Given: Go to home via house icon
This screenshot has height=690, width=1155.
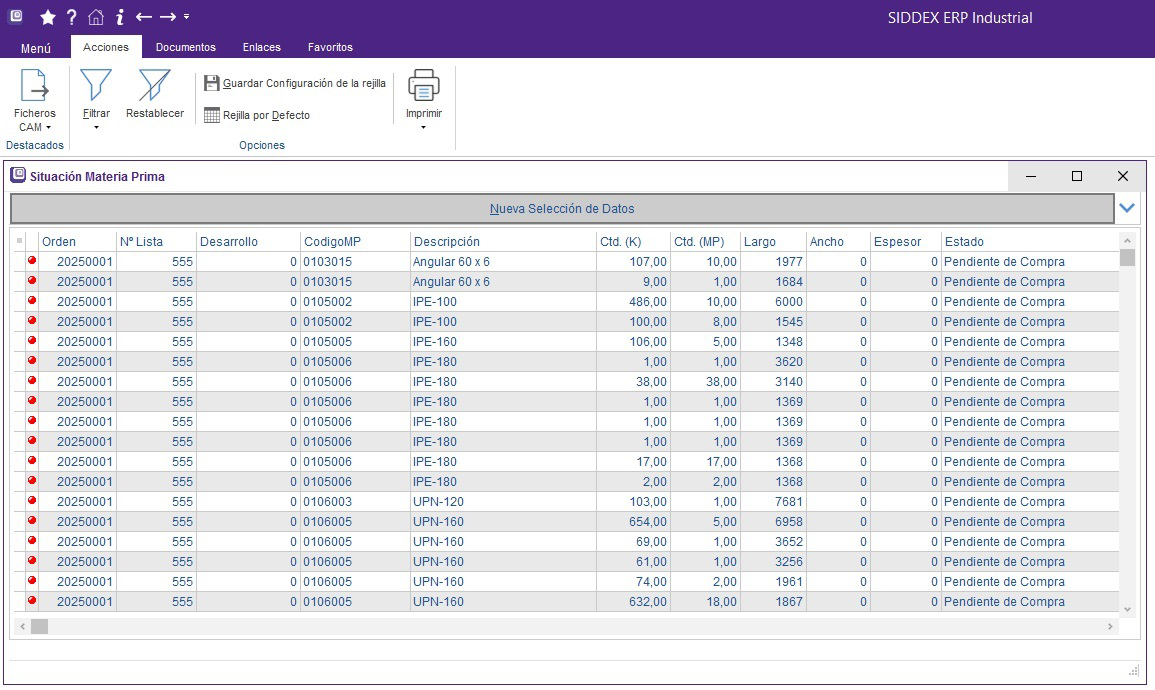Looking at the screenshot, I should (x=96, y=17).
